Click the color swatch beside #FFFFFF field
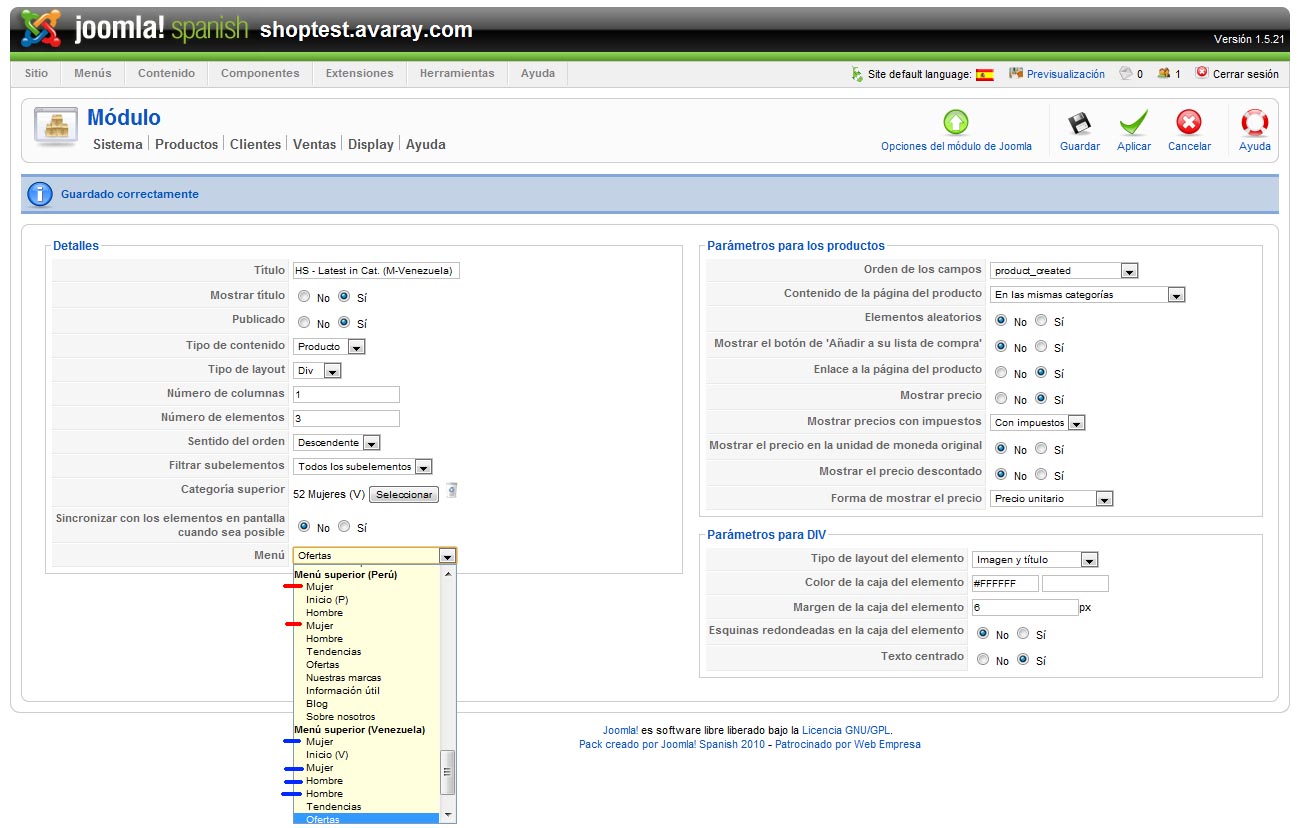Viewport: 1298px width, 828px height. coord(1074,583)
